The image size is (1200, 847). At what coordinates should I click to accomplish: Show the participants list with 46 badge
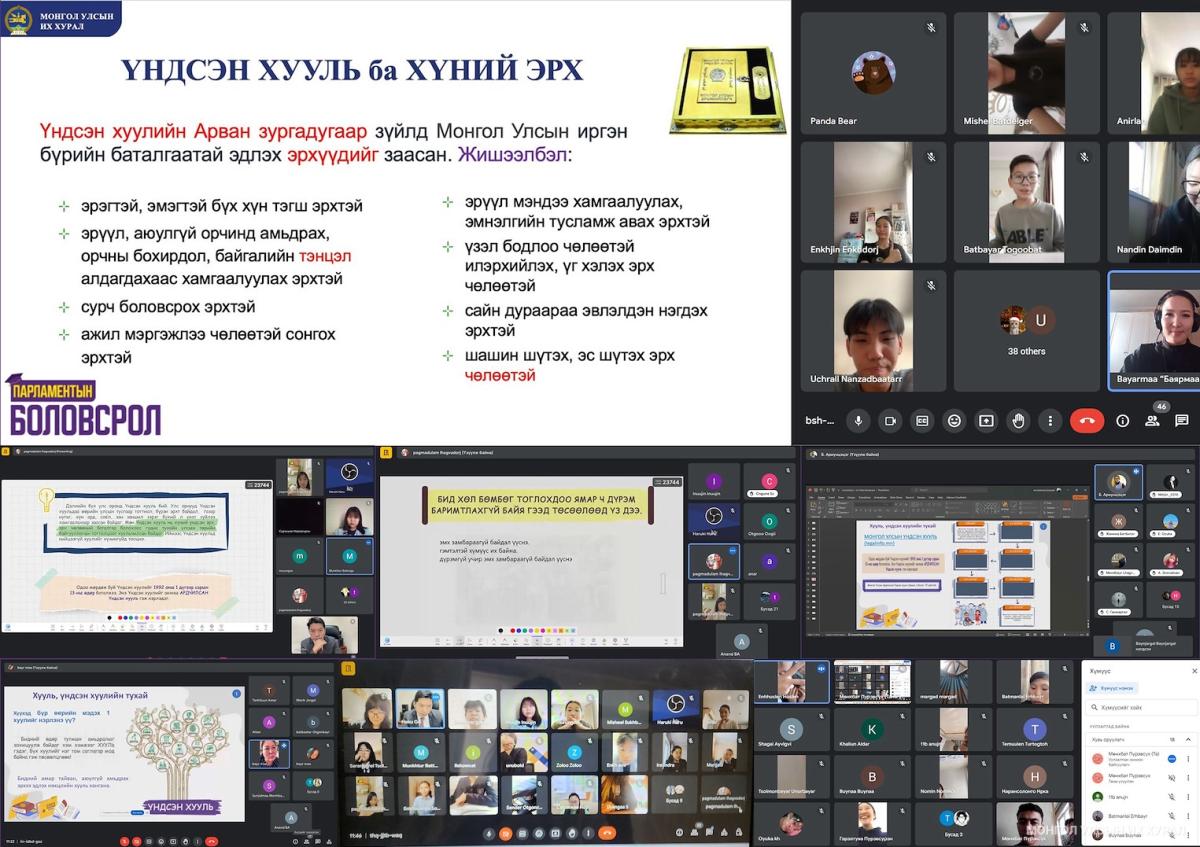point(1153,421)
